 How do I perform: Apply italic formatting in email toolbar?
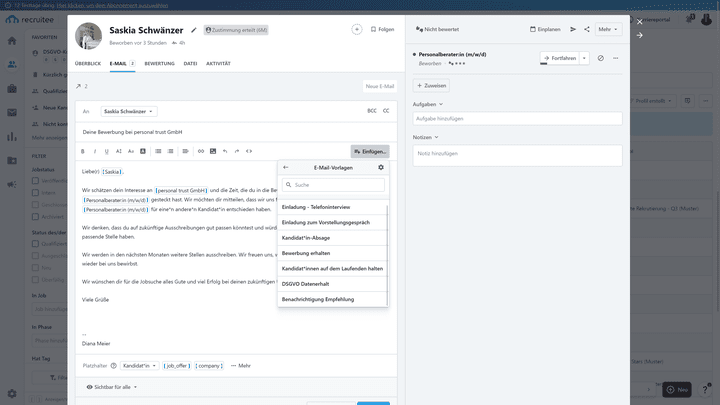click(95, 151)
